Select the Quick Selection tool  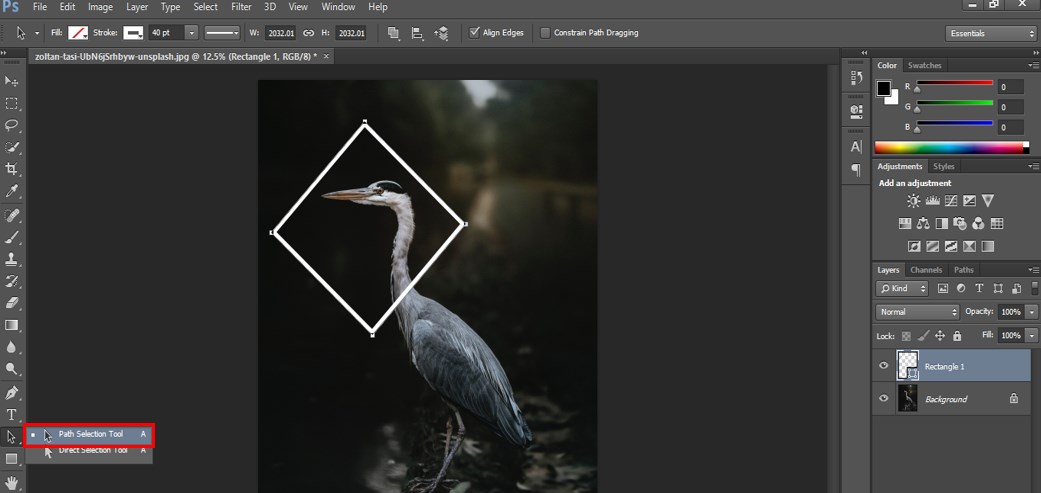point(11,147)
